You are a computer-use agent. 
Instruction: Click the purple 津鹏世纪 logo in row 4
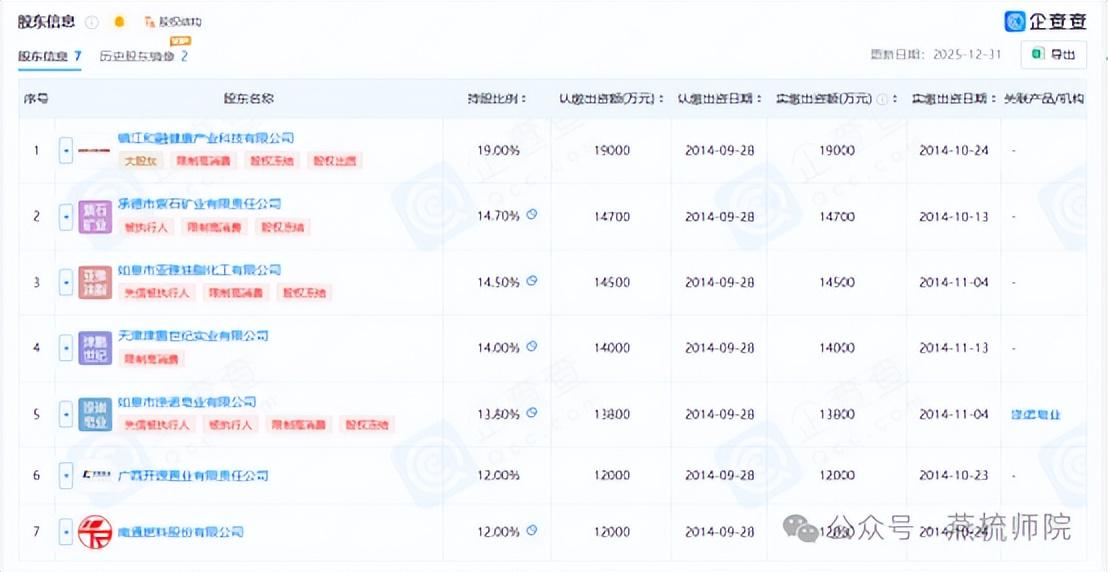(95, 348)
